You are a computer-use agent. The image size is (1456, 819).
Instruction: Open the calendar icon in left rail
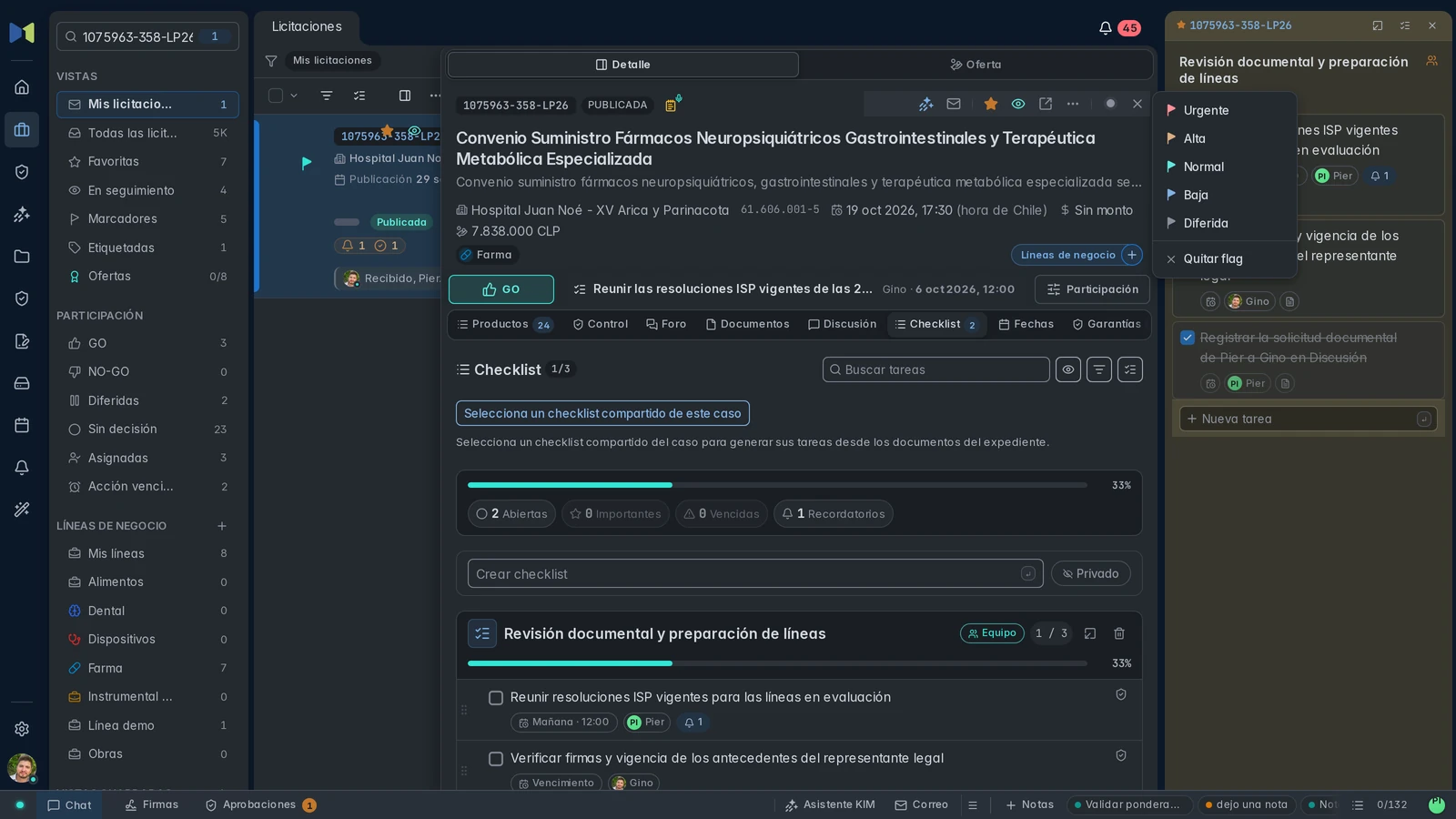(x=22, y=425)
